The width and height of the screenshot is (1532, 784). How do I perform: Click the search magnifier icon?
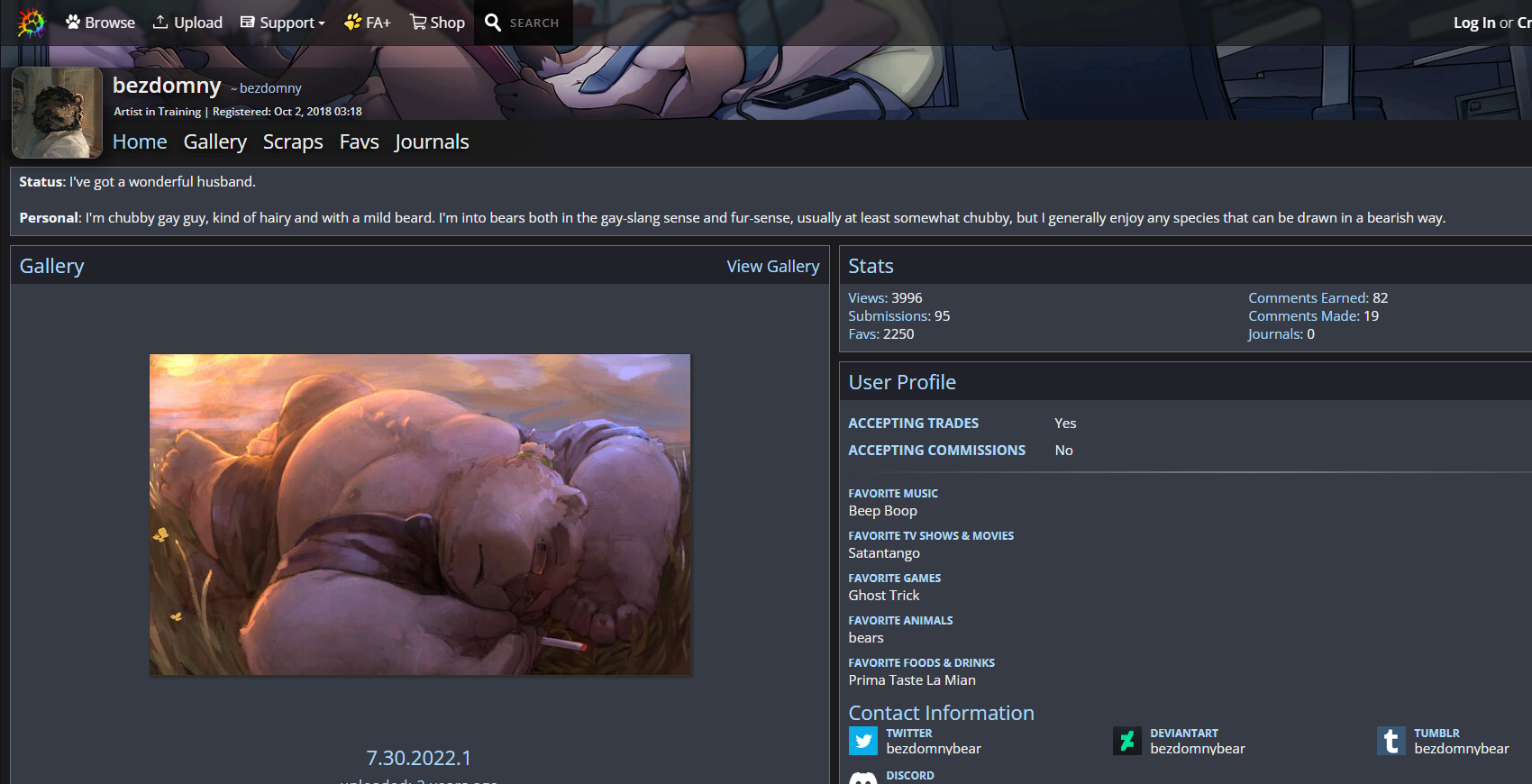pyautogui.click(x=493, y=23)
